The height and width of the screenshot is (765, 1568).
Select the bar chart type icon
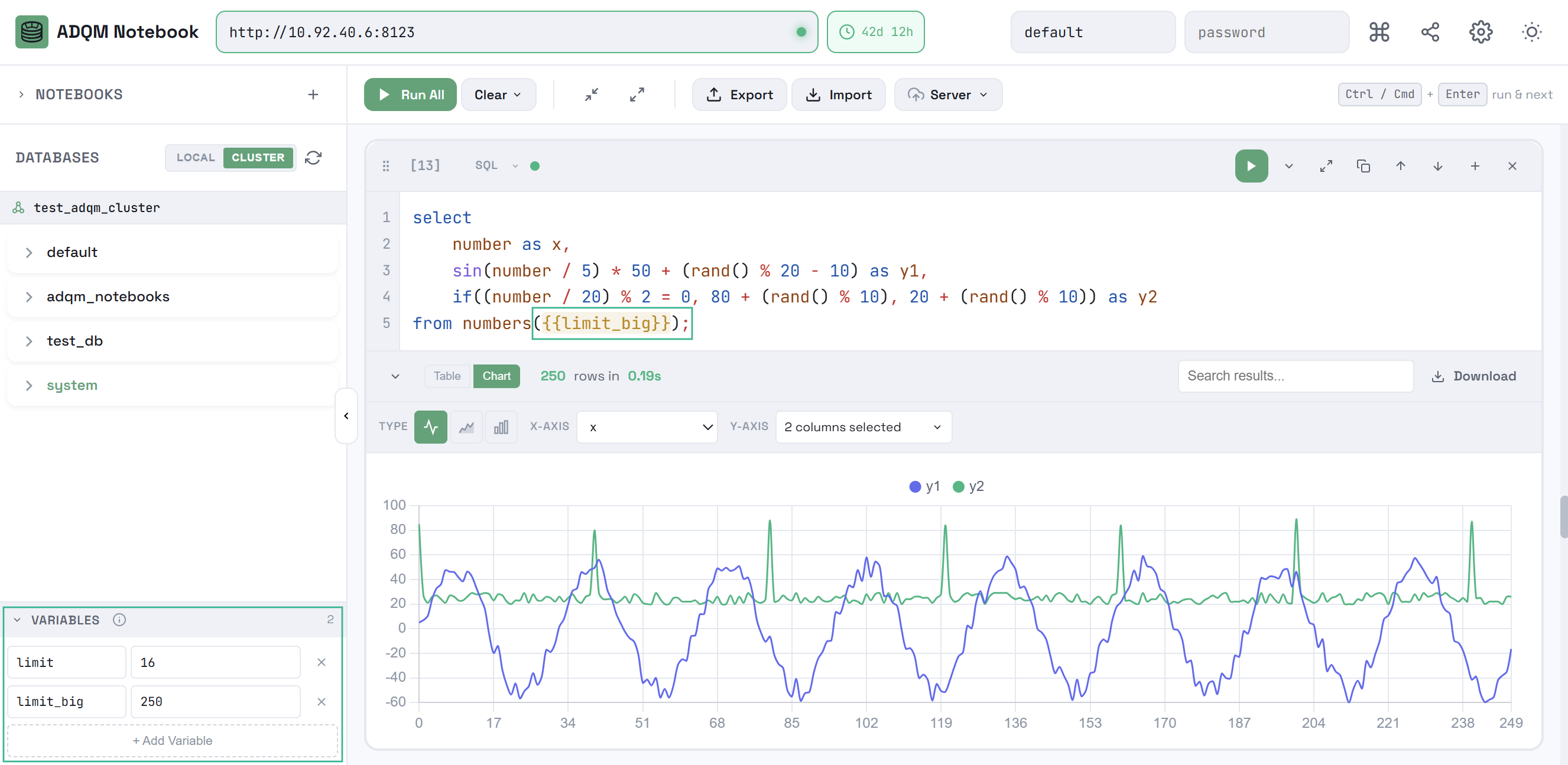coord(501,427)
